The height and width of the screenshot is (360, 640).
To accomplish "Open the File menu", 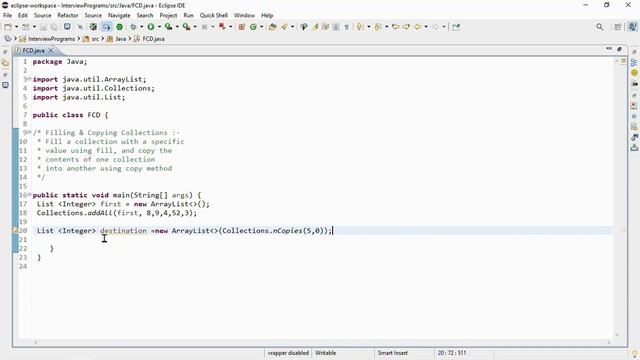I will point(7,16).
